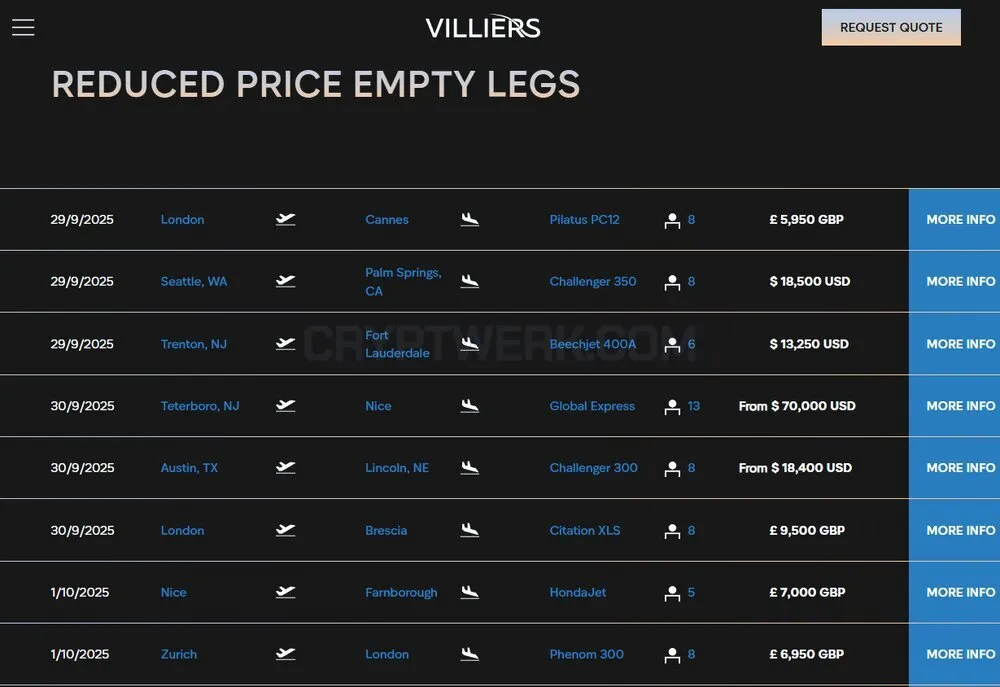Click the Austin, TX departure link
Image resolution: width=1000 pixels, height=687 pixels.
tap(189, 468)
